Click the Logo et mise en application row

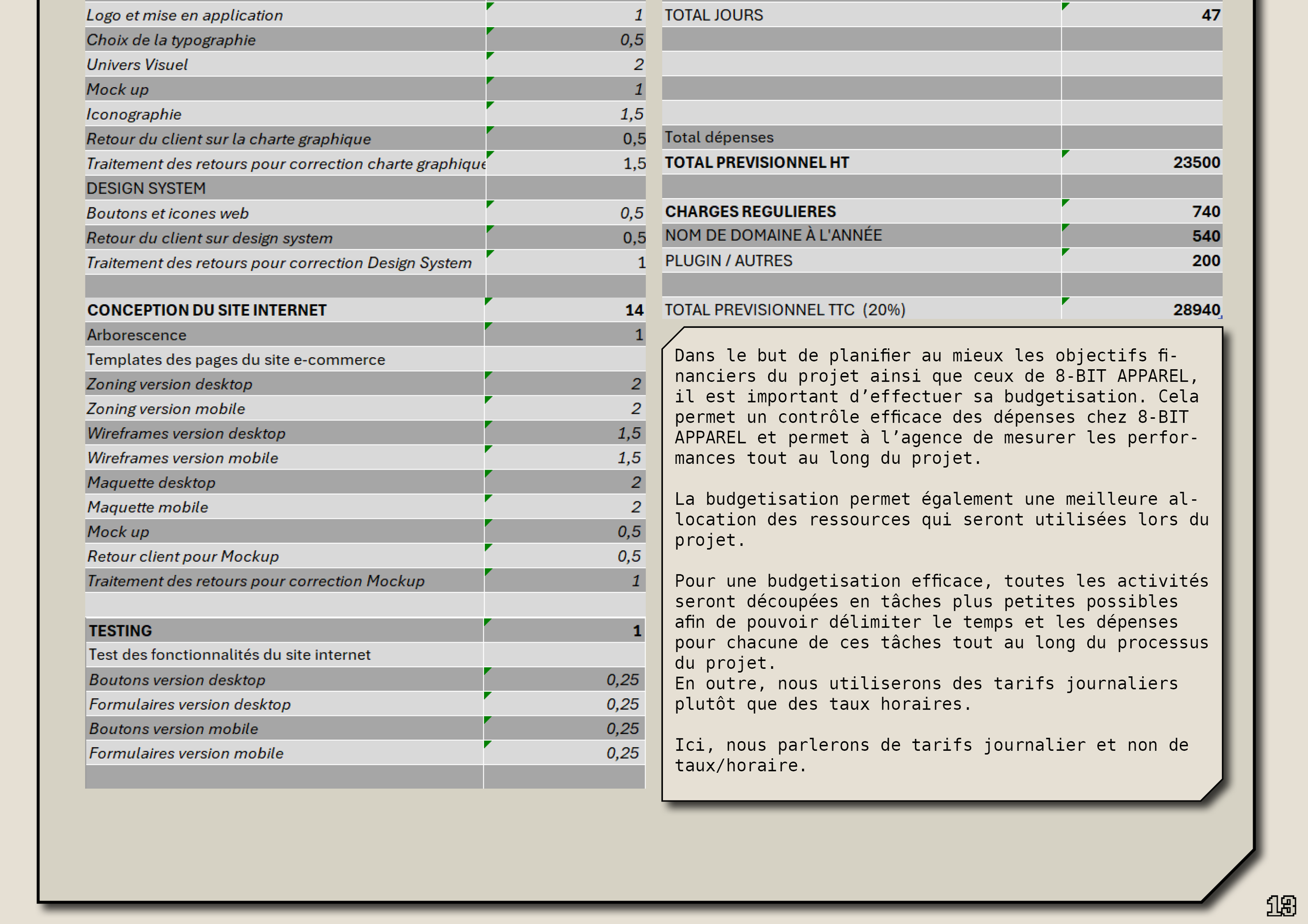click(185, 15)
